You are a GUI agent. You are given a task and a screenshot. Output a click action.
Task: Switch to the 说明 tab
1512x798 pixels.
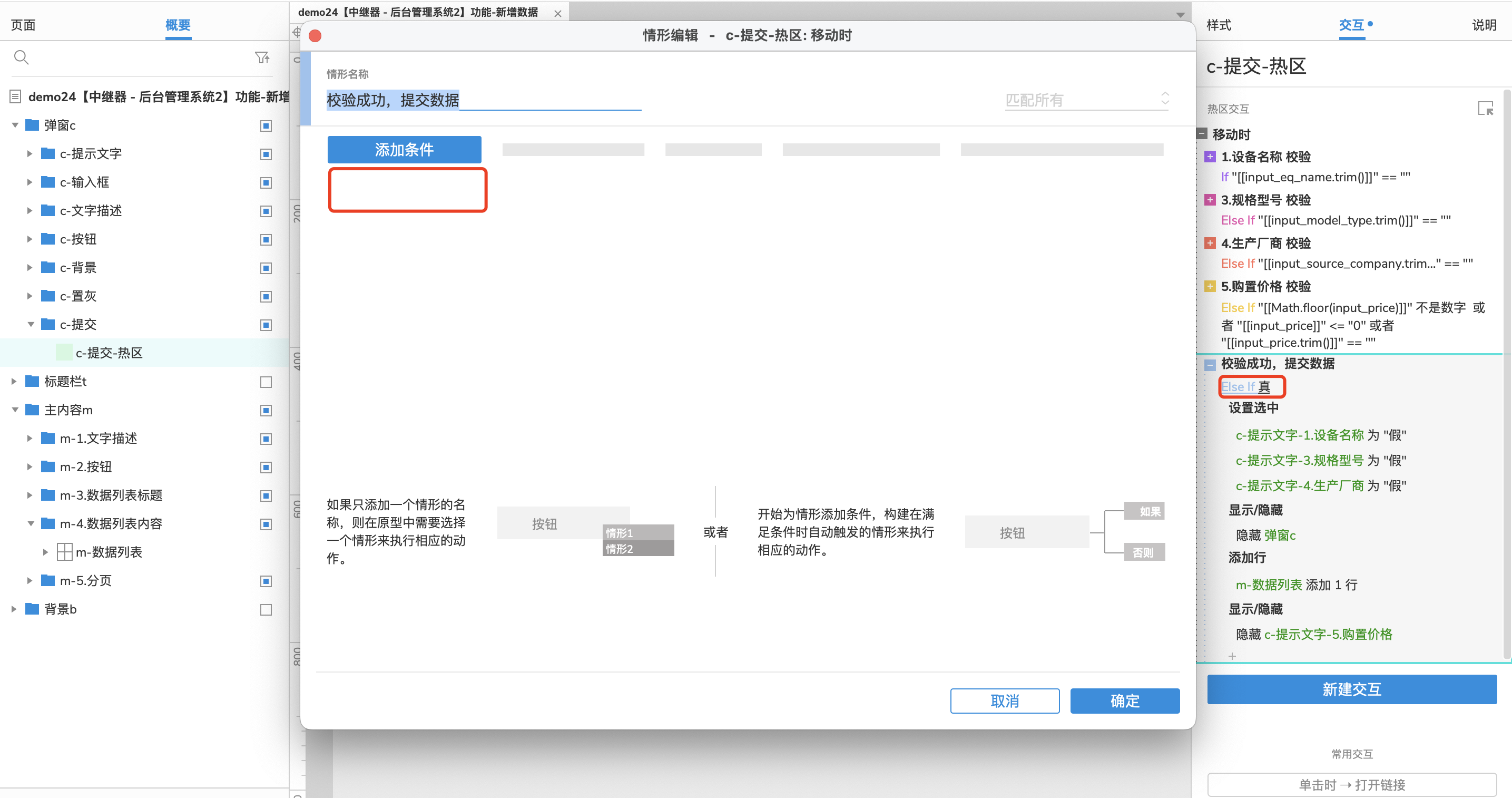[1484, 25]
